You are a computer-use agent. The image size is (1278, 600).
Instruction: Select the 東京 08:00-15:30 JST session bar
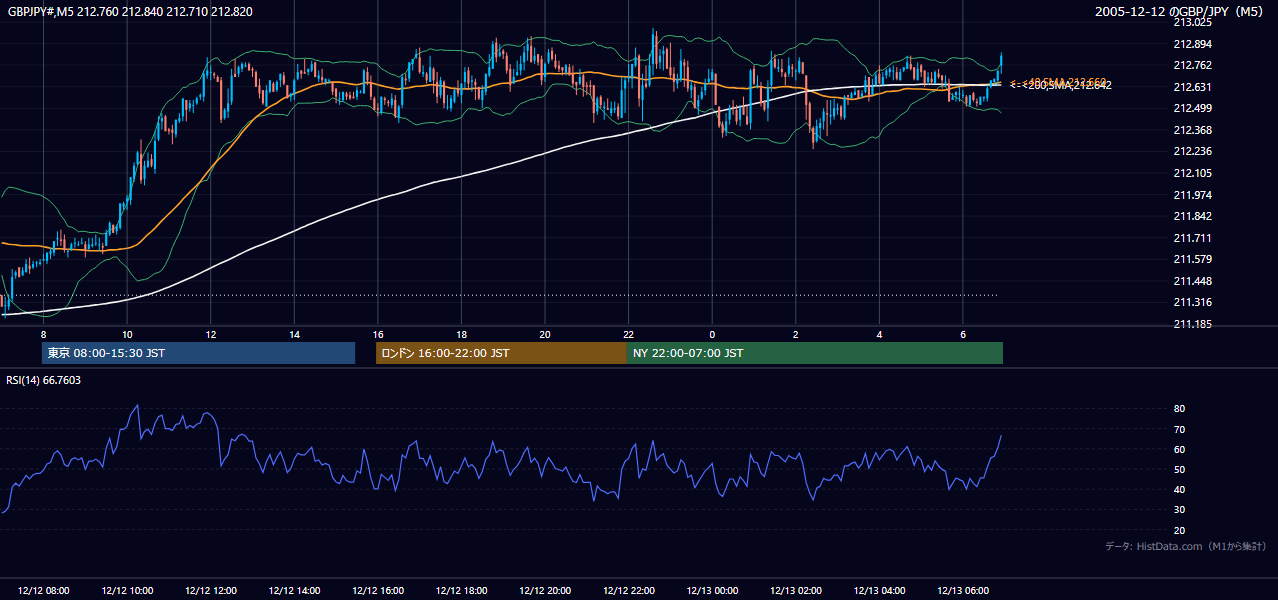(198, 353)
